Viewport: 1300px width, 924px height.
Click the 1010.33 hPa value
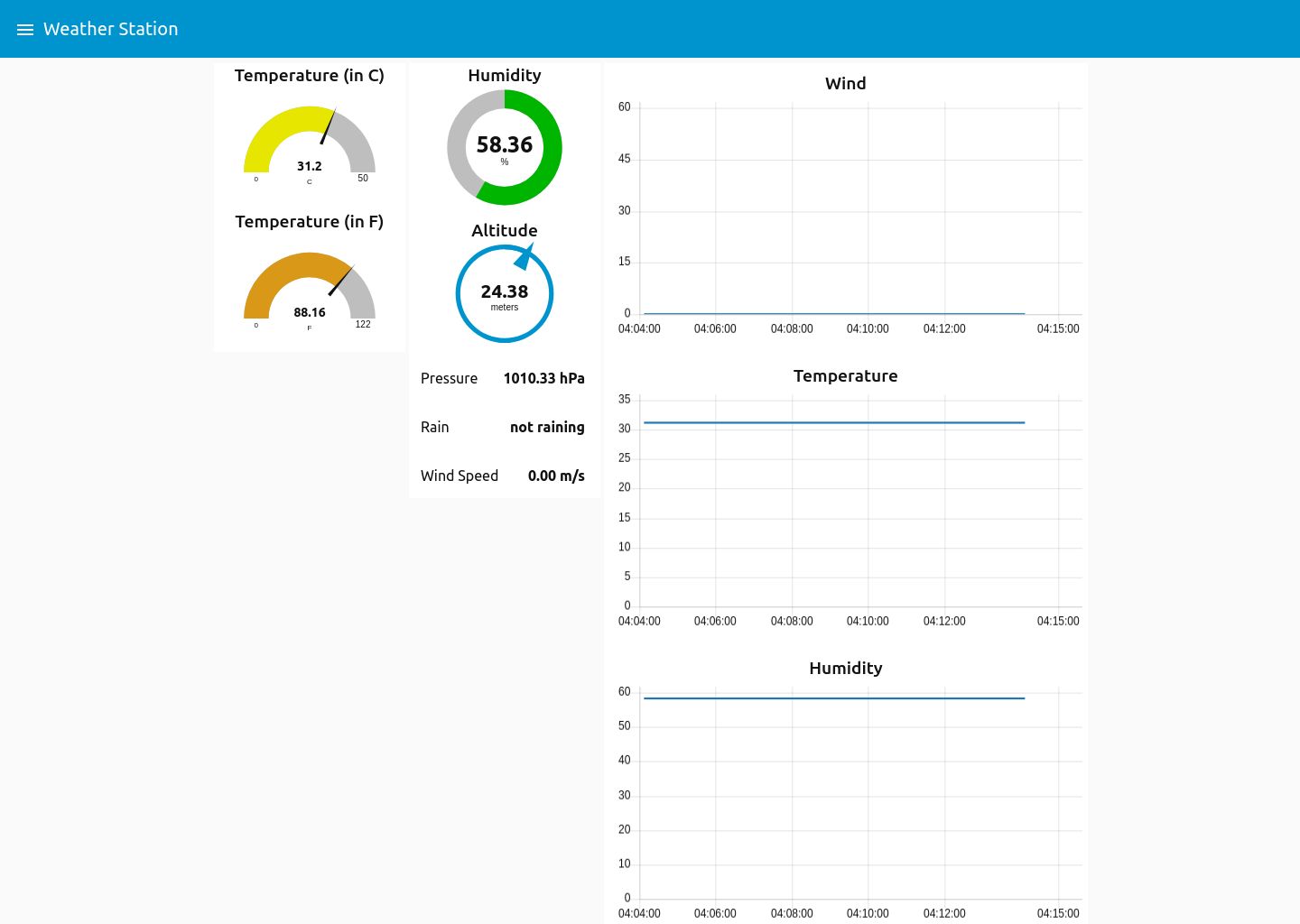(543, 378)
